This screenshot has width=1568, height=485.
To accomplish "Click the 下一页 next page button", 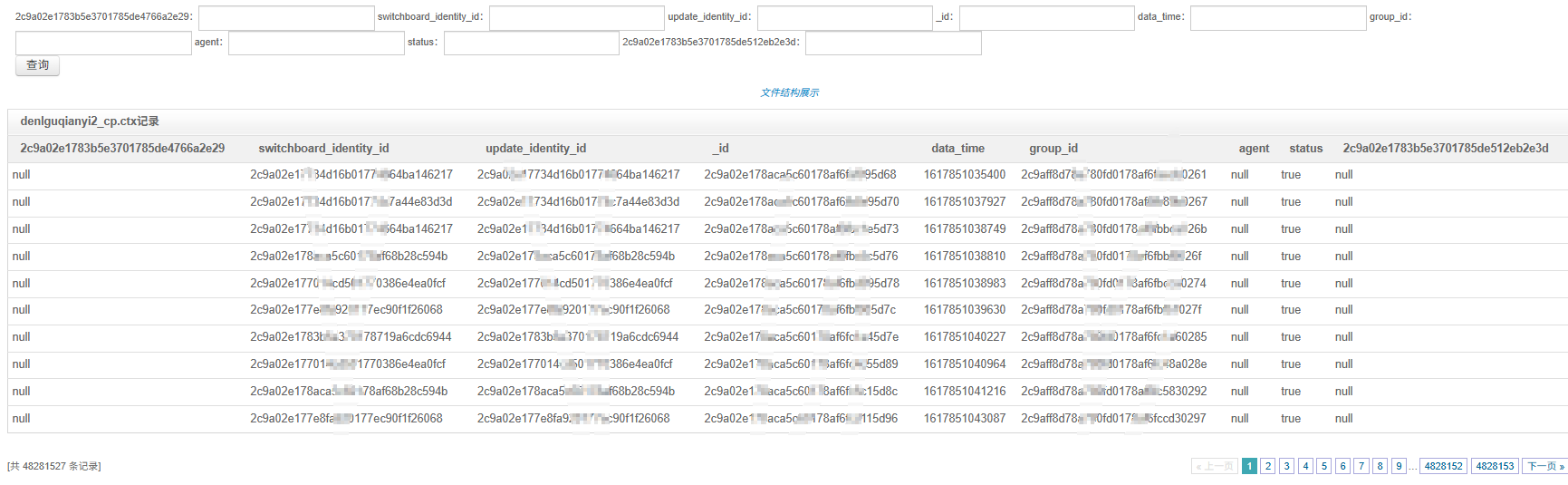I will [x=1544, y=466].
